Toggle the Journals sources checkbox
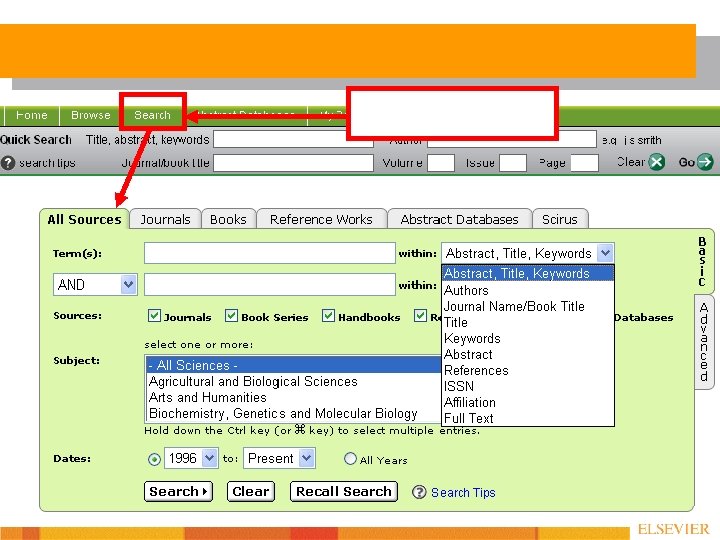720x540 pixels. 154,315
